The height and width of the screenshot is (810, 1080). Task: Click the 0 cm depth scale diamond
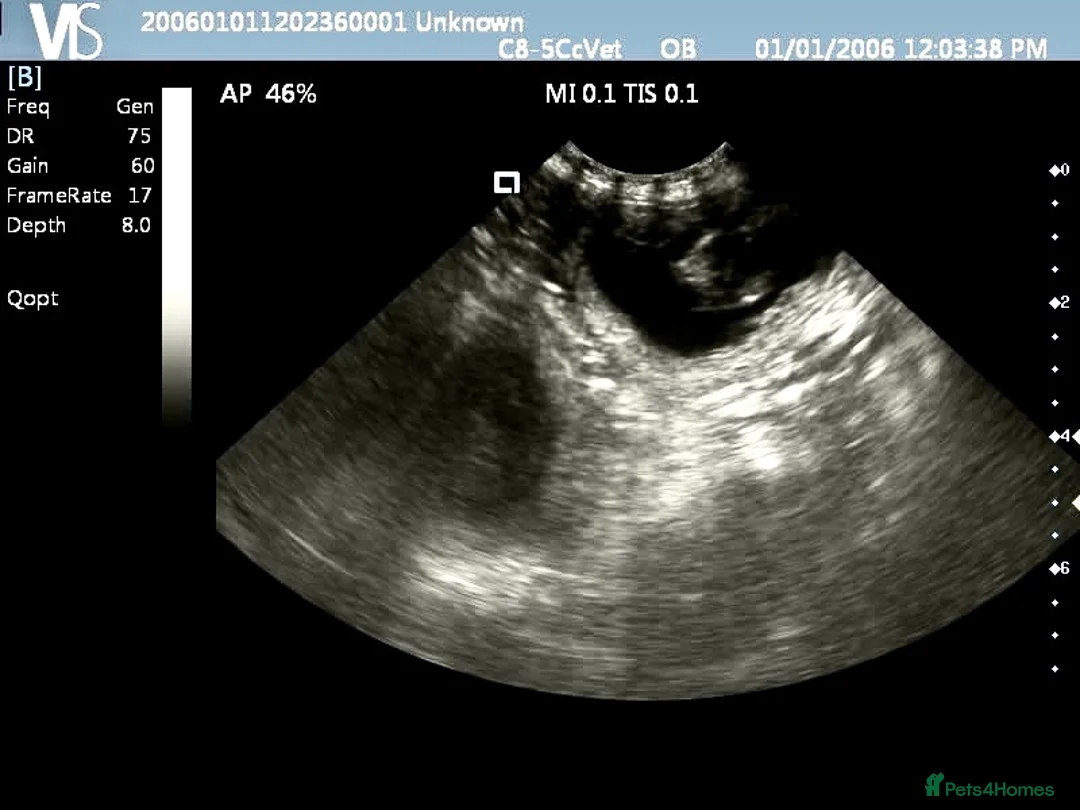[1058, 170]
